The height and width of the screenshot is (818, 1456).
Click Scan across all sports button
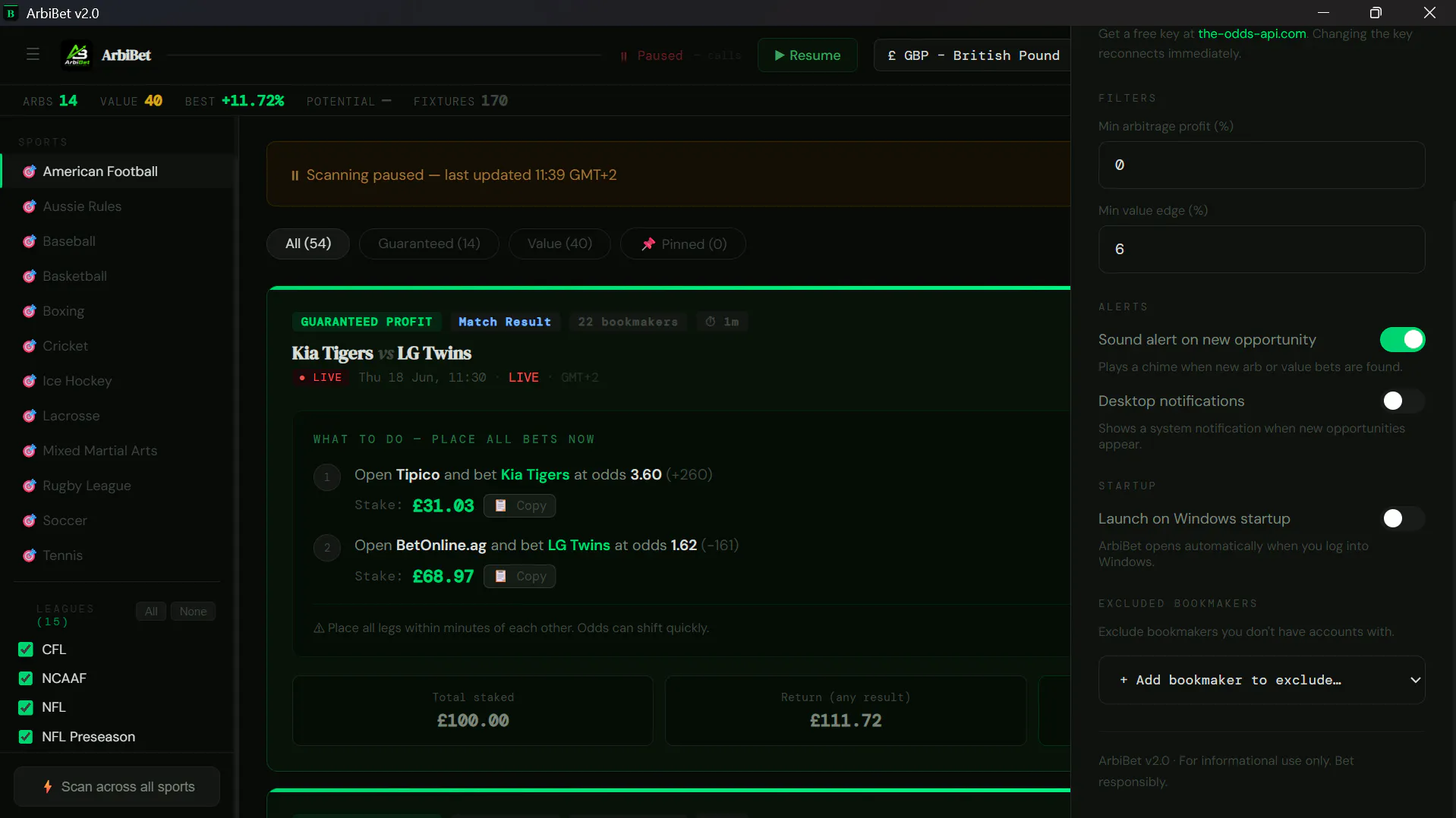[x=117, y=787]
